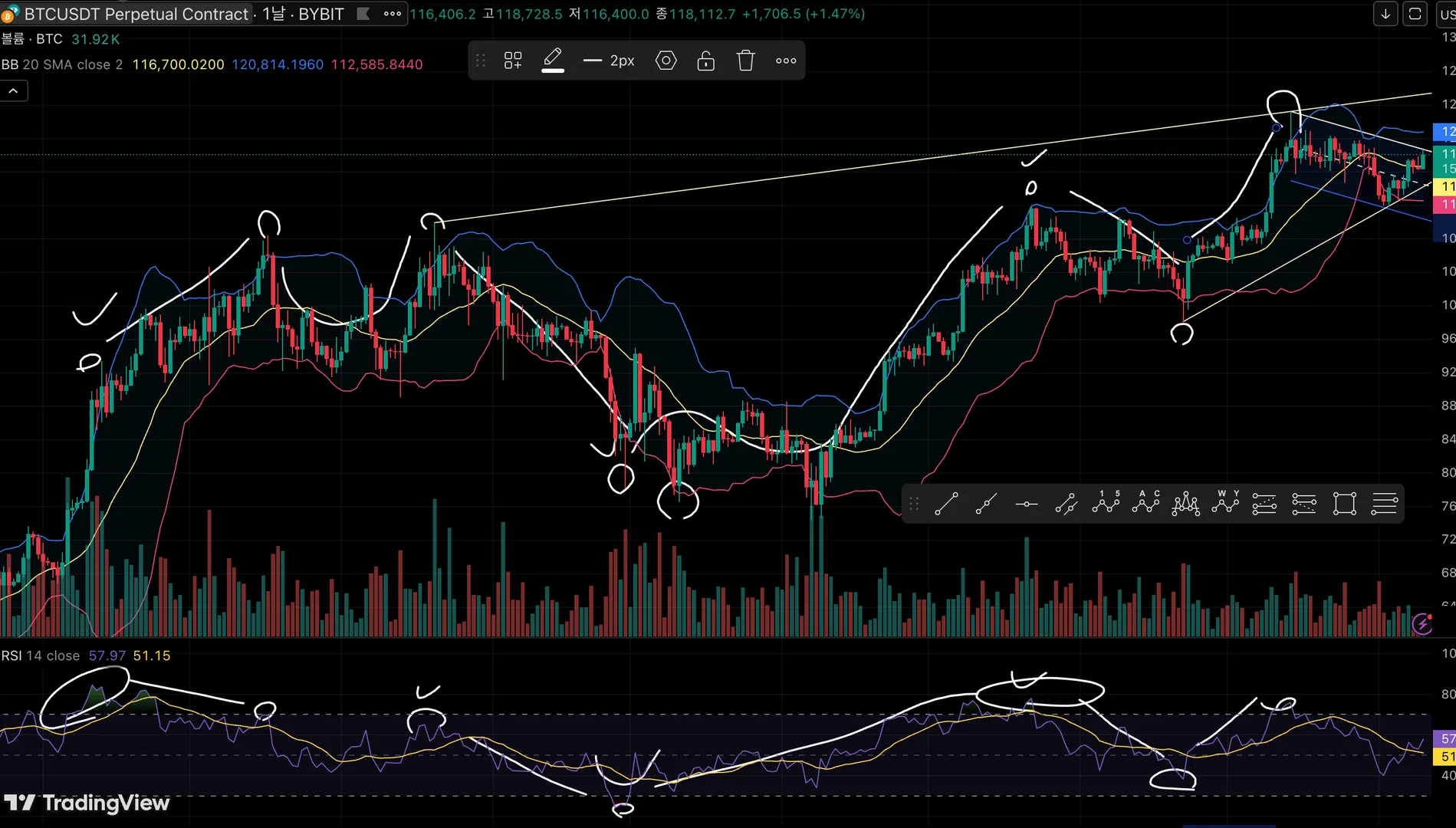Click the blue upper band price label

pos(1444,132)
